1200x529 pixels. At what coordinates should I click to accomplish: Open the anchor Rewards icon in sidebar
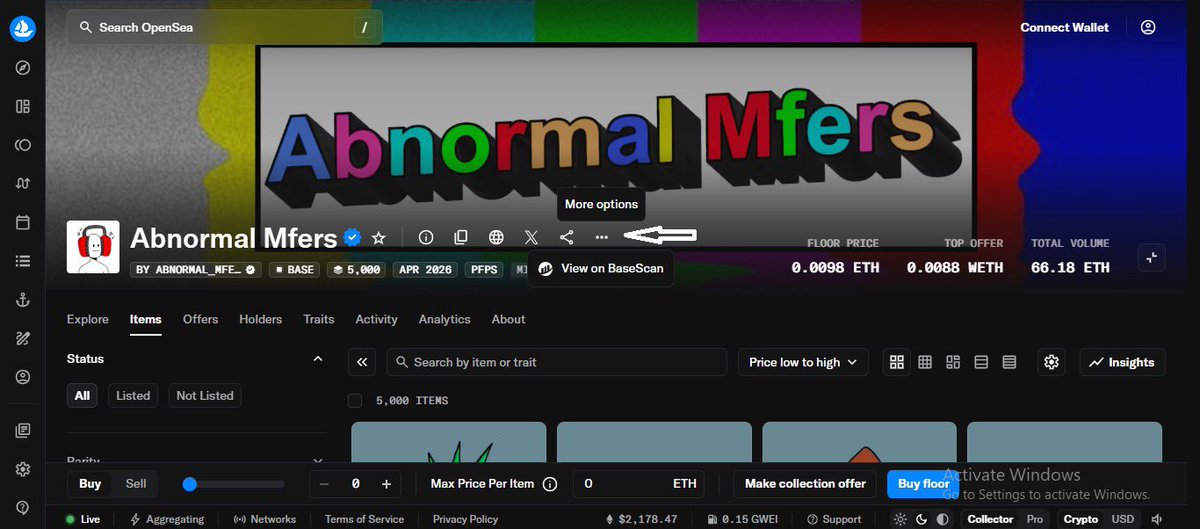(22, 300)
